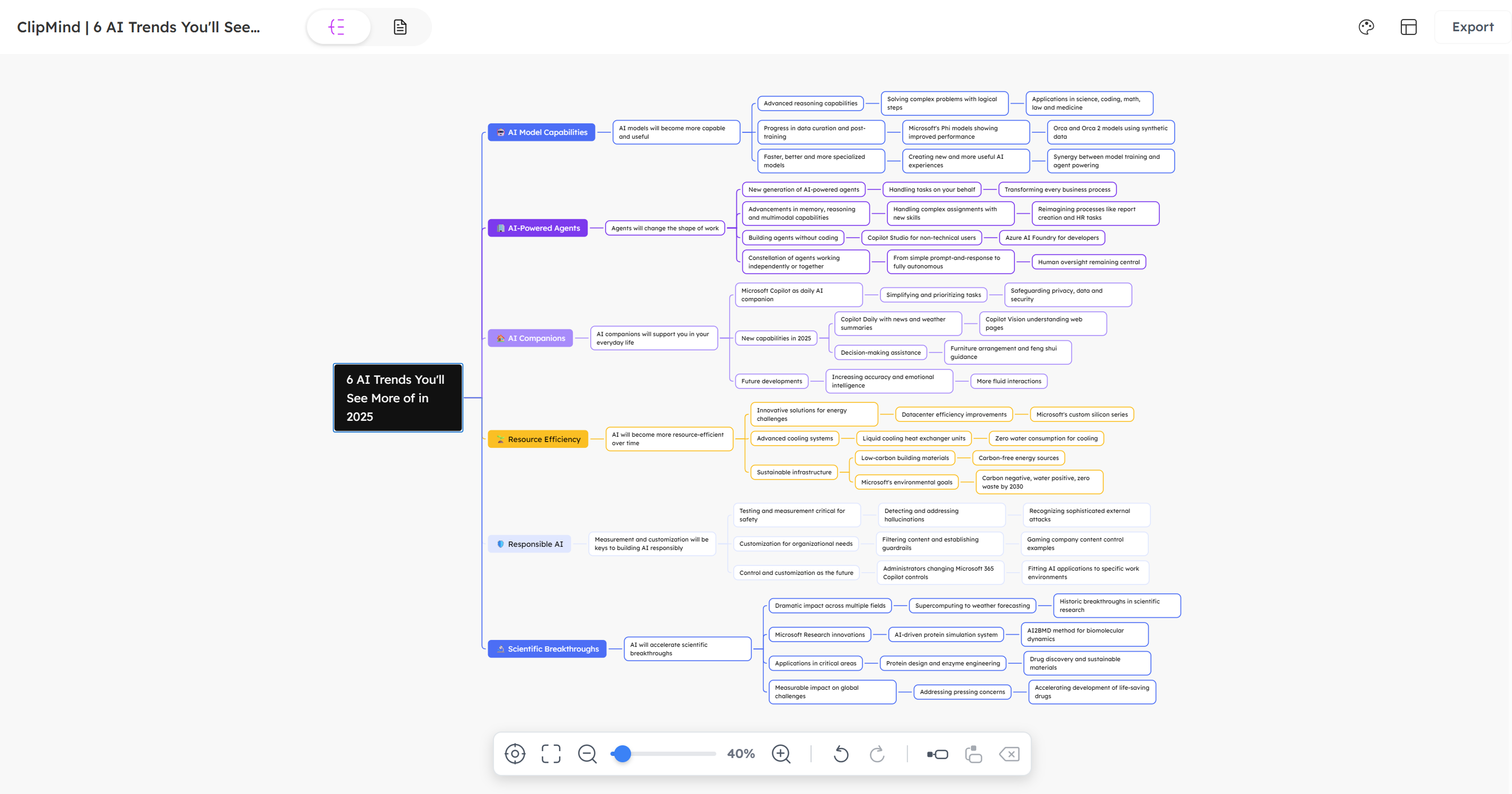Click the zoom in magnifier icon

(x=781, y=754)
